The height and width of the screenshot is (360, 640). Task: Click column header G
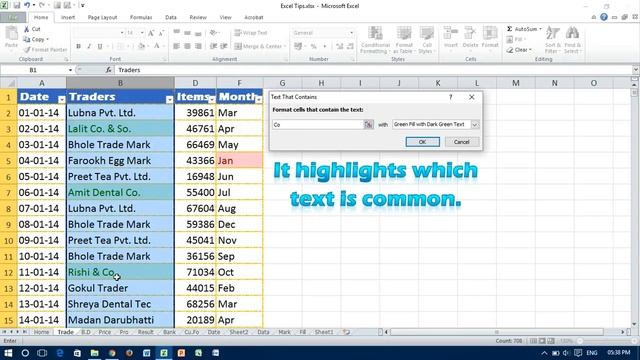[x=282, y=83]
